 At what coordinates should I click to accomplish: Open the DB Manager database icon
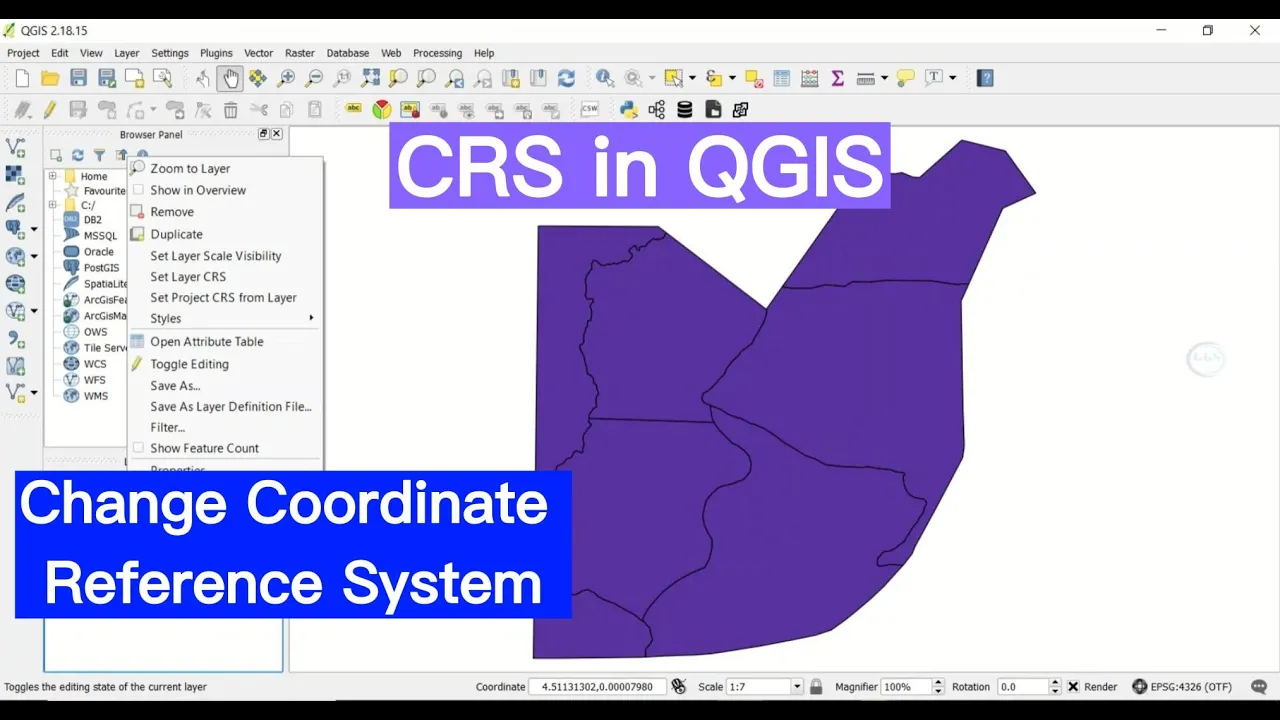(x=685, y=109)
